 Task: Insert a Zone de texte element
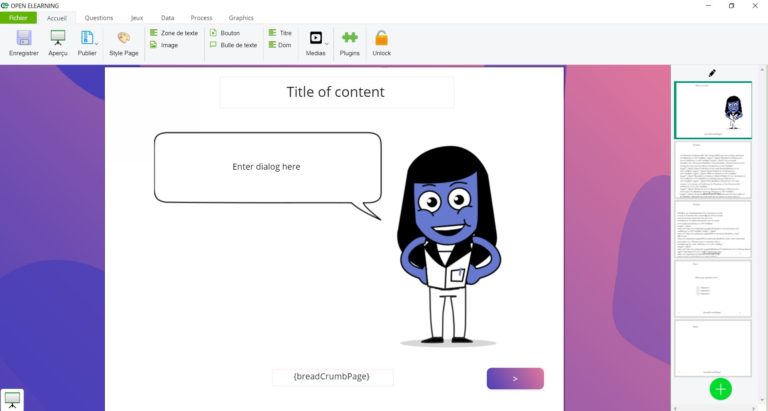pos(174,33)
